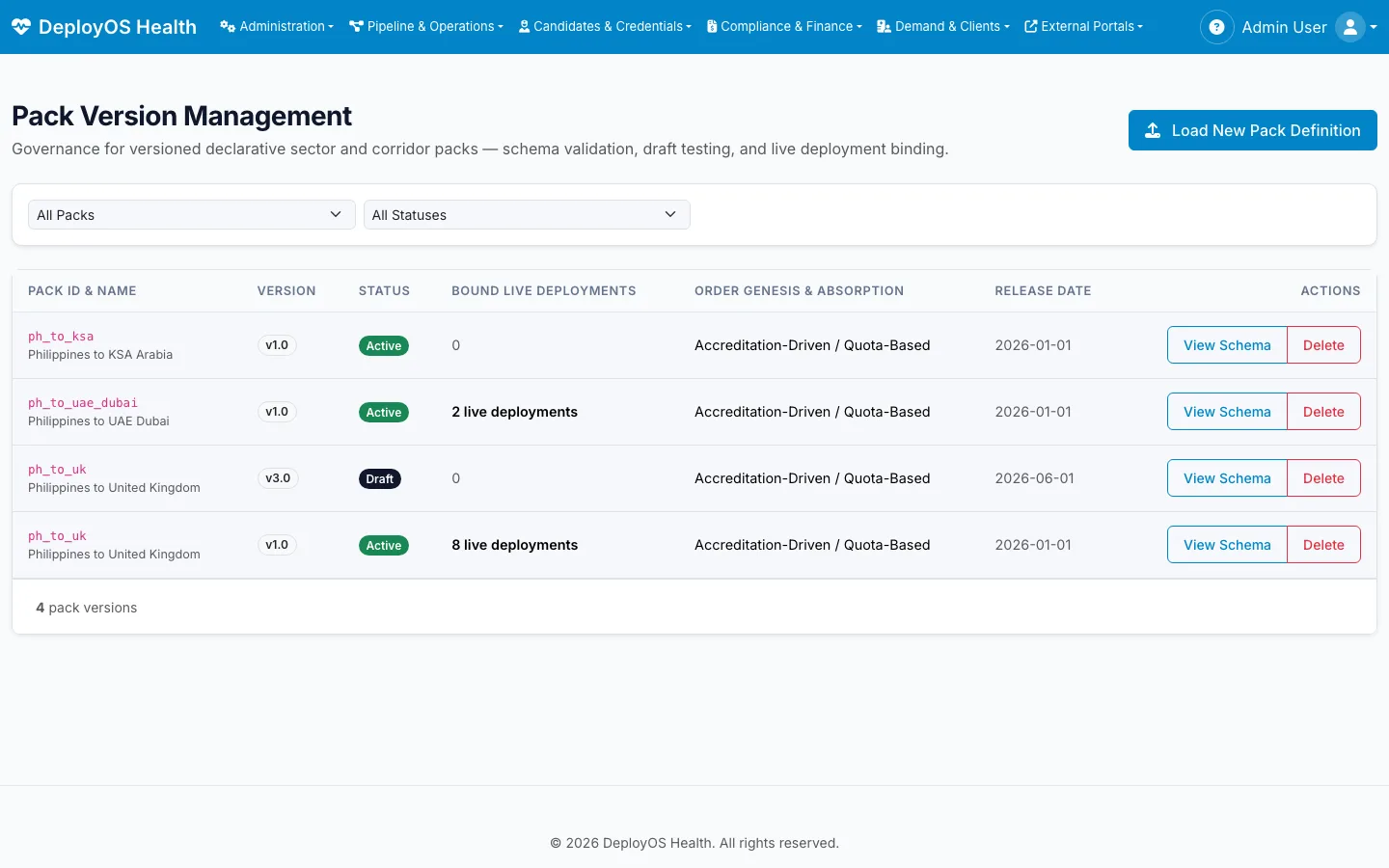Expand the caret next to the user avatar
The width and height of the screenshot is (1389, 868).
[x=1374, y=27]
